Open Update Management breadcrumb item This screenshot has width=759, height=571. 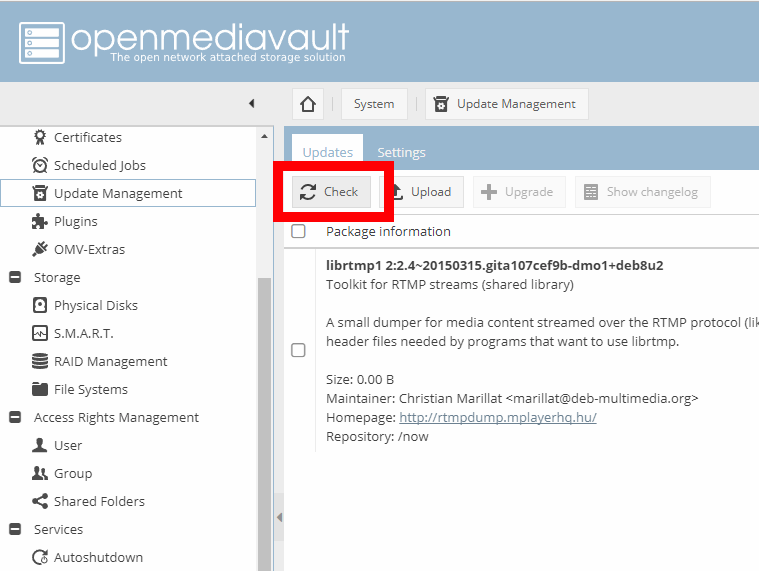(x=507, y=104)
